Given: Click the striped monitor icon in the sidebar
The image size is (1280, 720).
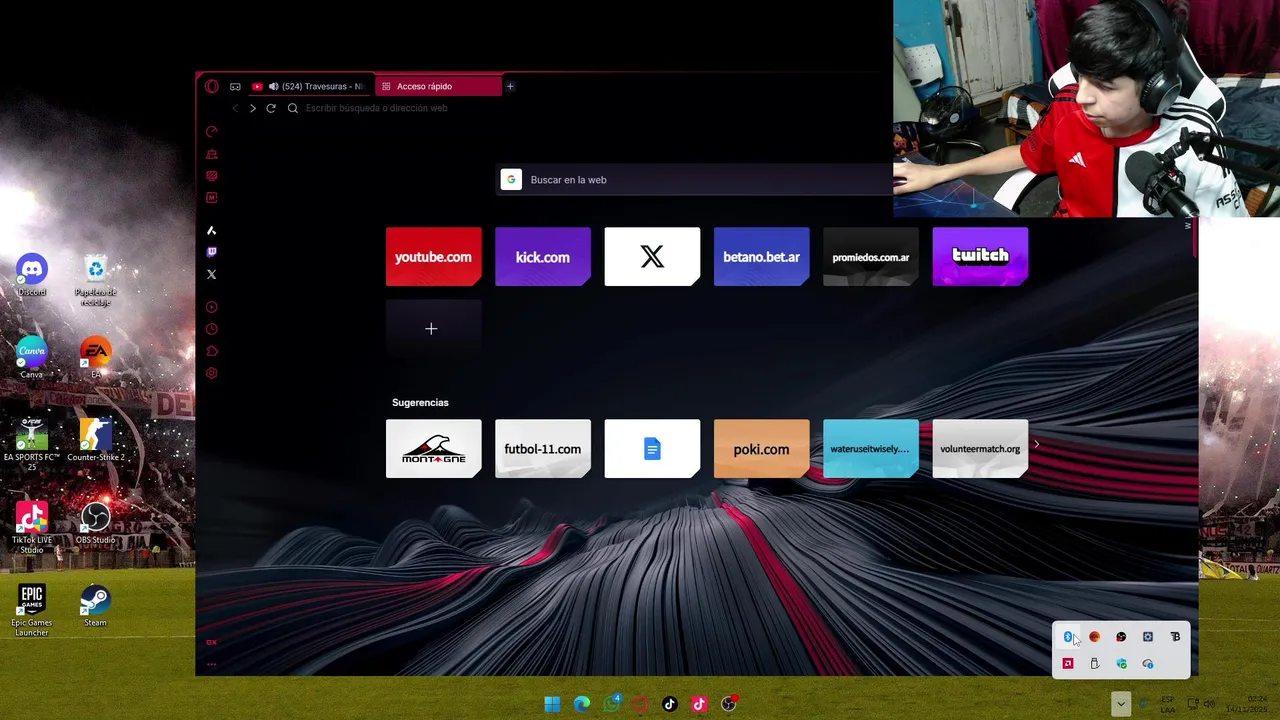Looking at the screenshot, I should tap(211, 176).
